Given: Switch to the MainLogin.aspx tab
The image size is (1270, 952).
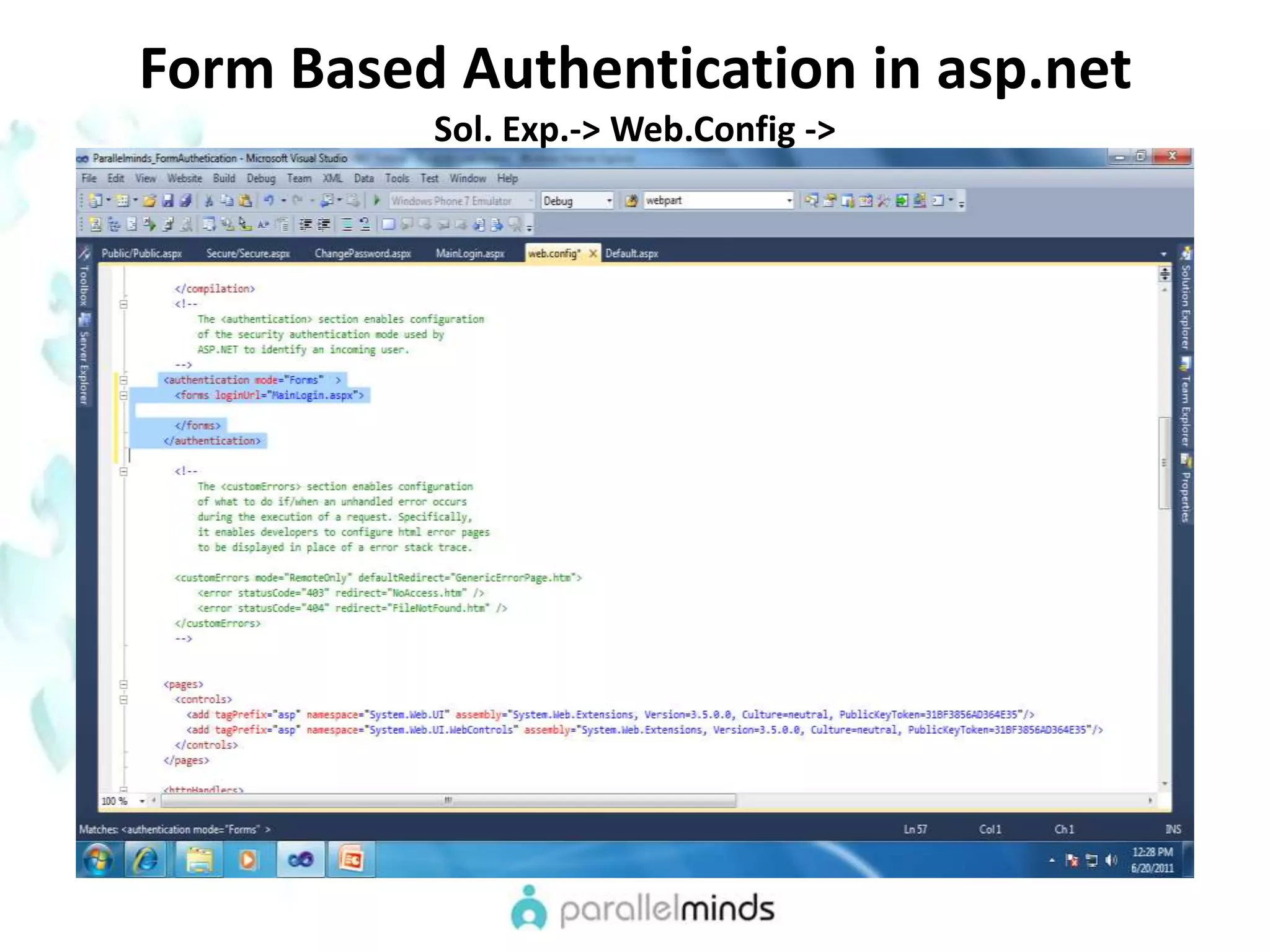Looking at the screenshot, I should point(469,253).
